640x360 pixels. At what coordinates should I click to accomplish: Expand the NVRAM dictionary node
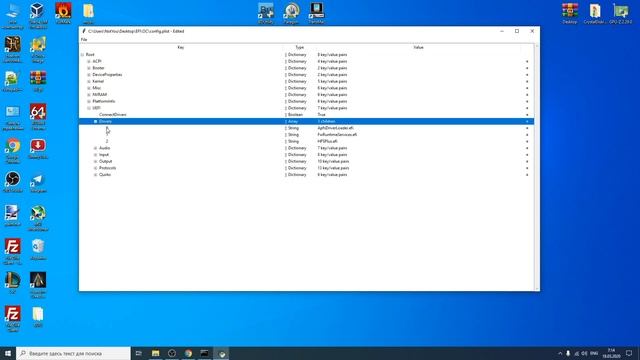click(x=89, y=95)
